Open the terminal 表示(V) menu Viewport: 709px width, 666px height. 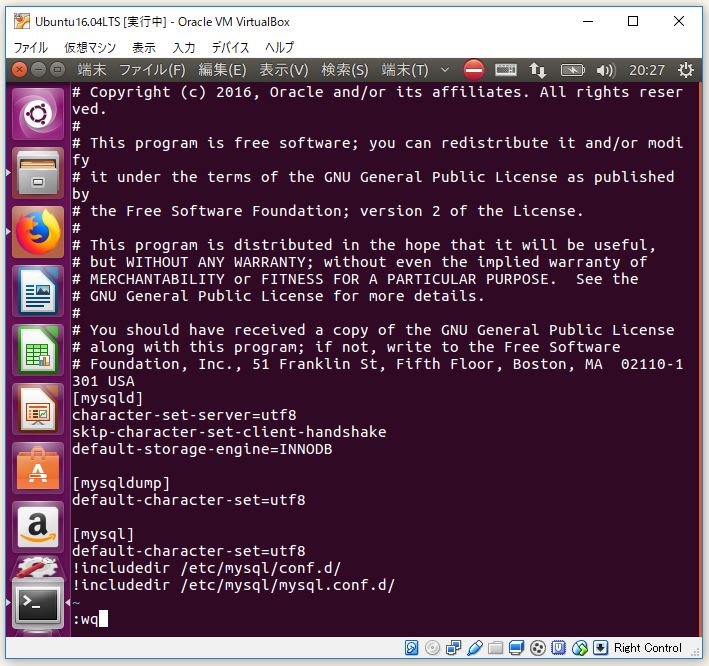284,70
